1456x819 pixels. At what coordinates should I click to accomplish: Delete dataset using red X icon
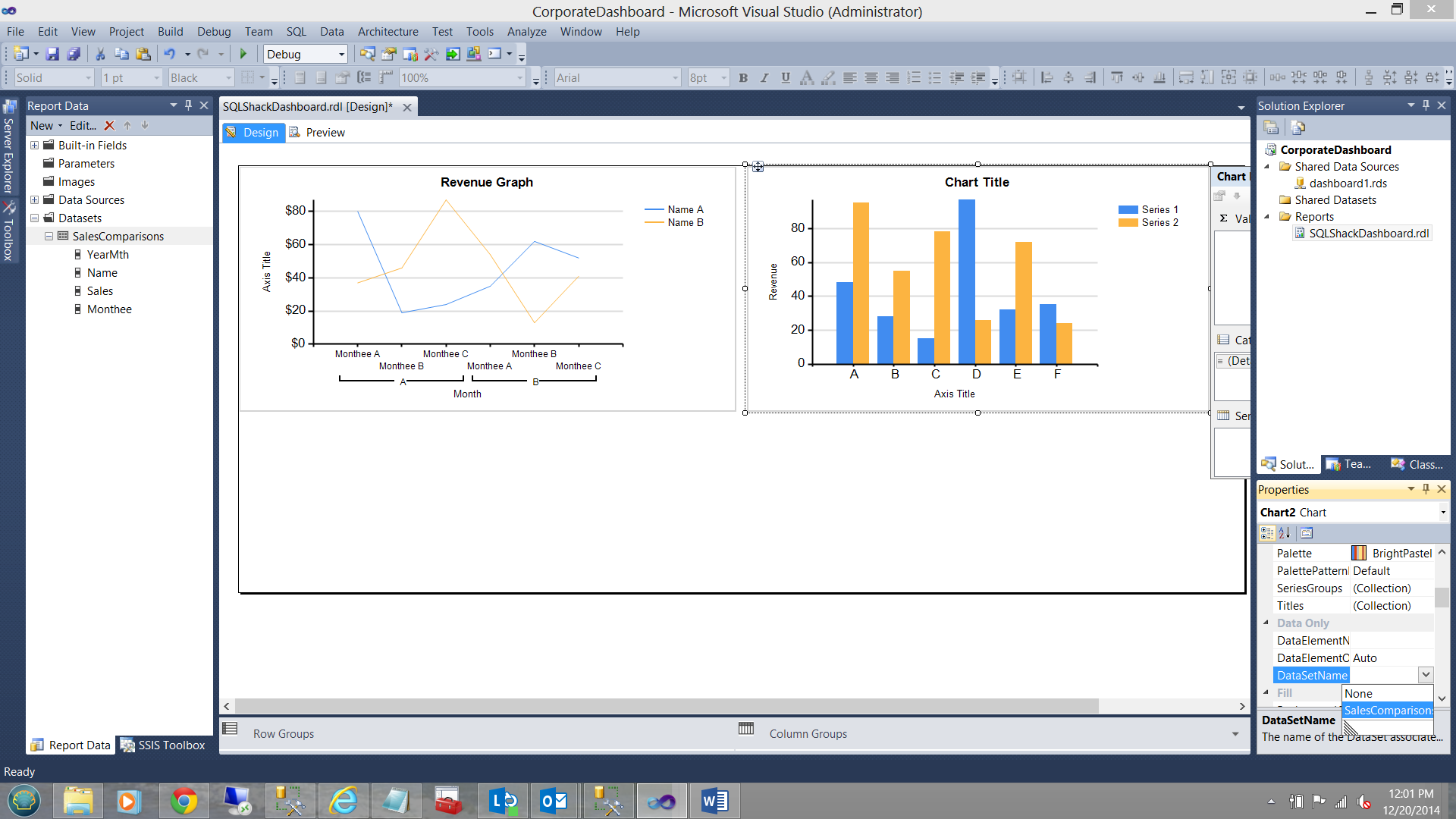click(x=109, y=126)
